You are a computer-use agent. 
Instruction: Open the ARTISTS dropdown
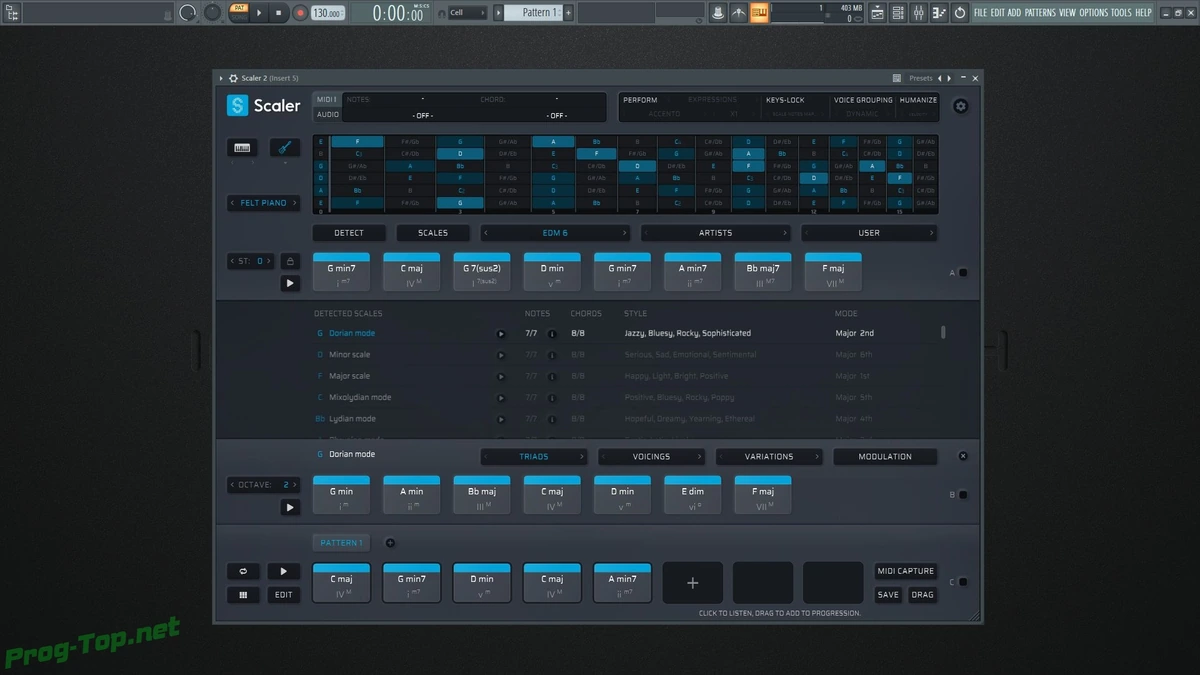point(715,233)
